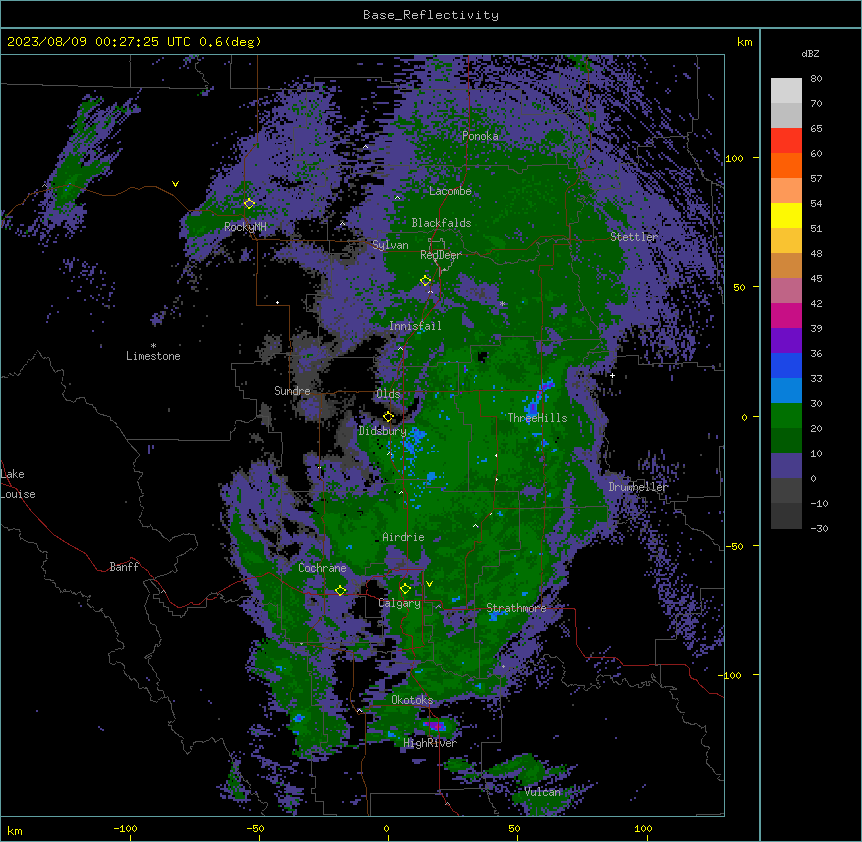Click the white plus marker north of Drumheller

(x=612, y=375)
